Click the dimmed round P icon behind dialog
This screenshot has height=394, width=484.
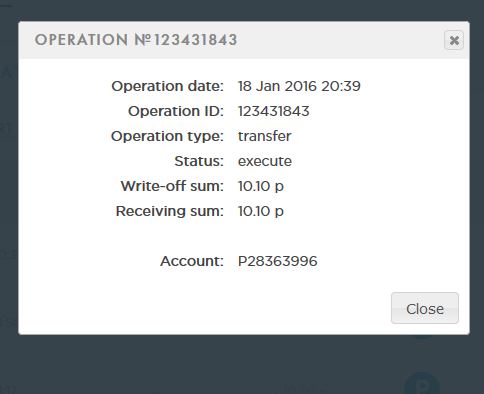coord(422,385)
